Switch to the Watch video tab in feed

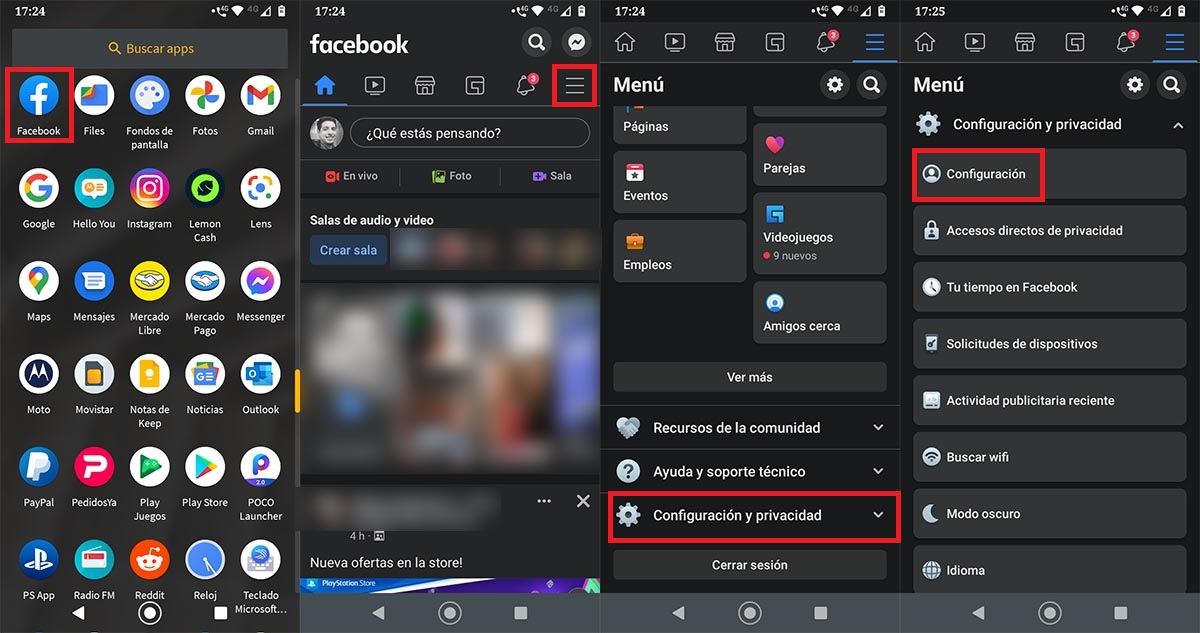375,86
